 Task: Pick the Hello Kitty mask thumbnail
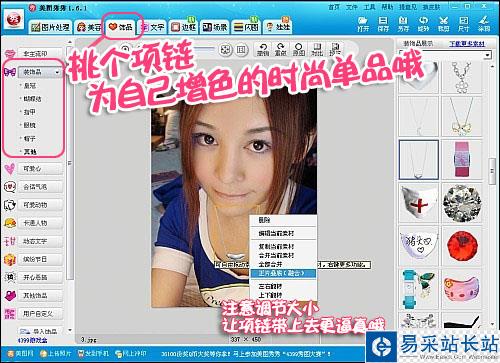point(462,289)
